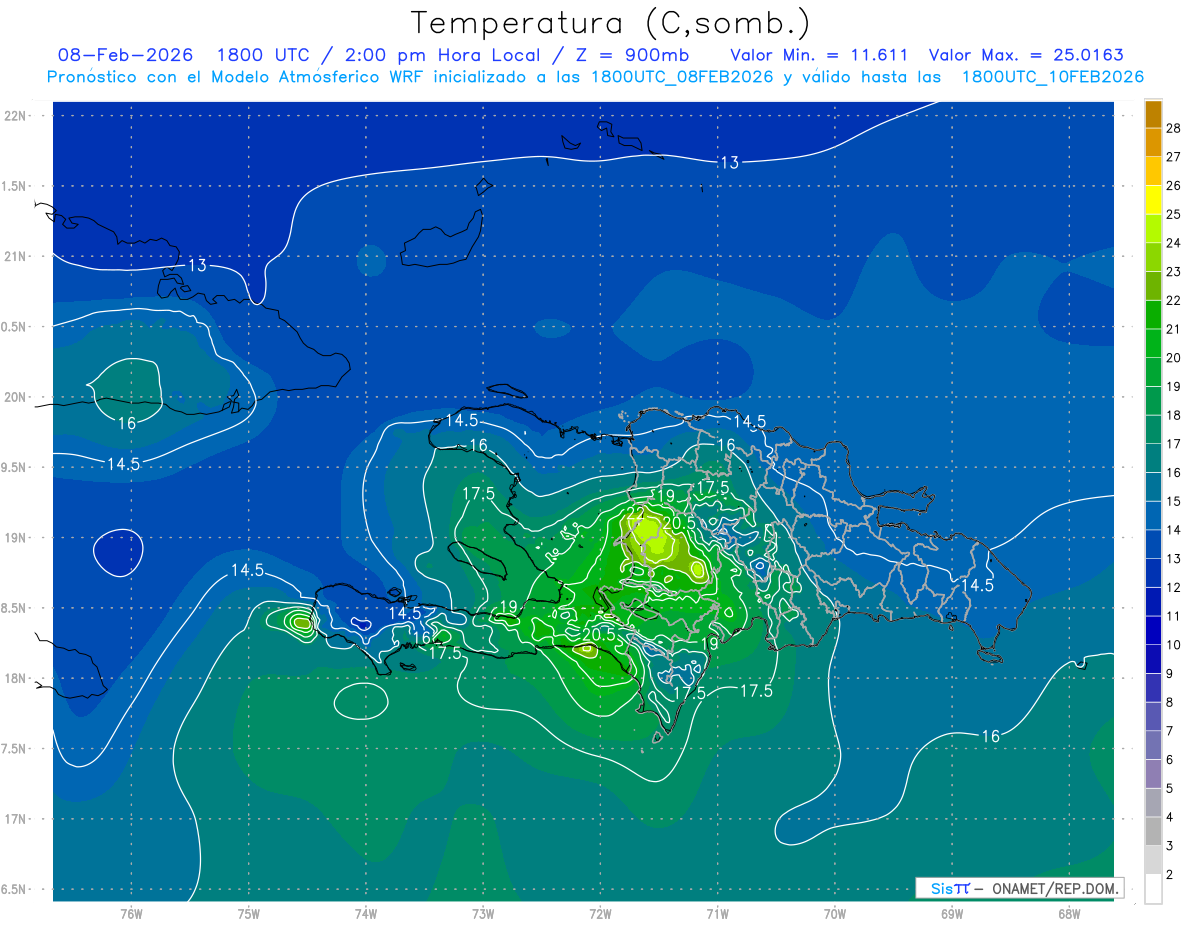Click the '69W' longitude axis label

click(x=951, y=914)
